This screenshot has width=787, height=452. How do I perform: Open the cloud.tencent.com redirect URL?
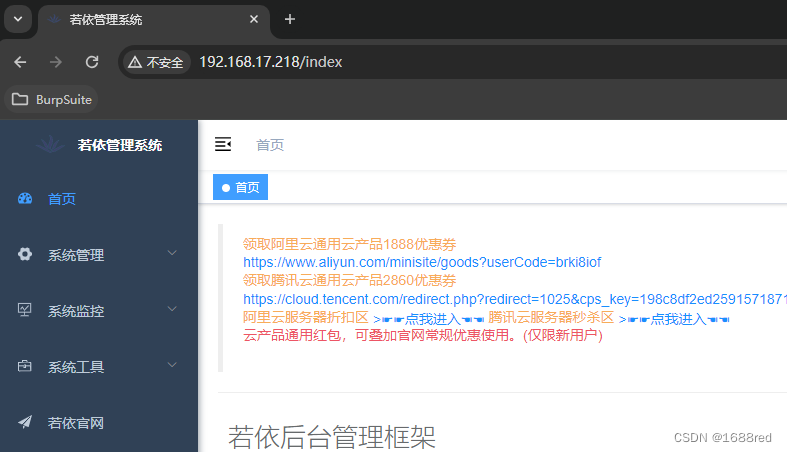pos(515,299)
